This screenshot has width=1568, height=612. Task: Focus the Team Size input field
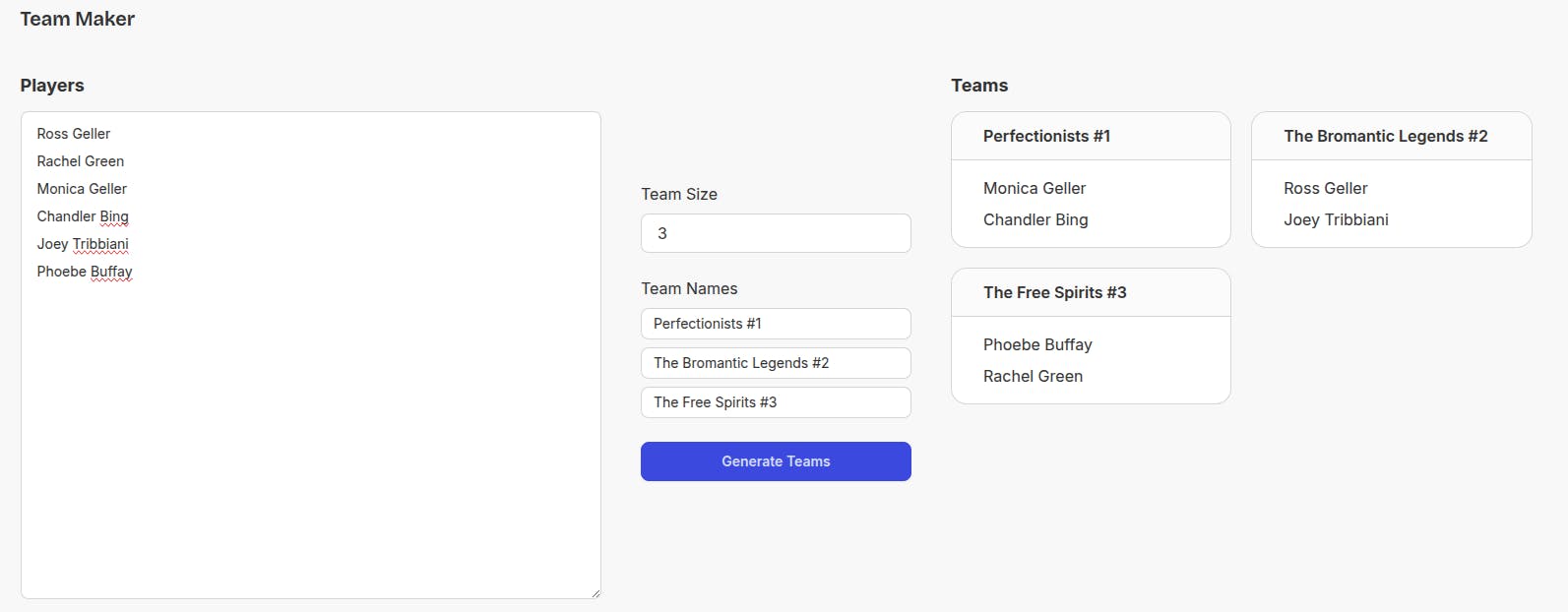click(776, 233)
